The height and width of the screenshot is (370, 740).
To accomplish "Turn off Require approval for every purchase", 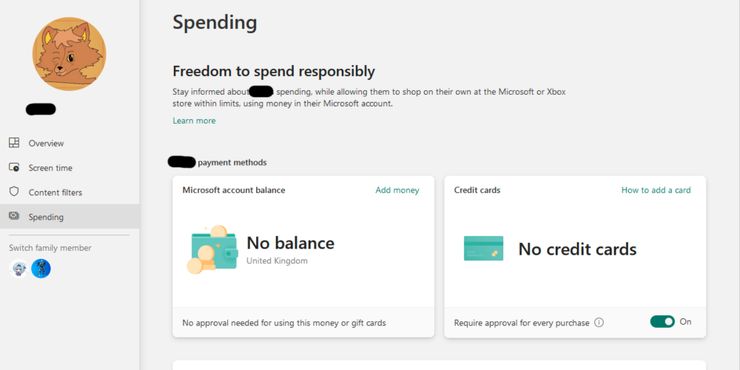I will point(662,321).
